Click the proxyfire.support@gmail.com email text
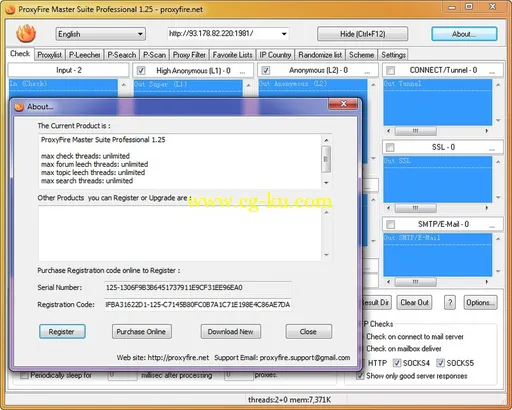The height and width of the screenshot is (410, 512). [x=305, y=358]
